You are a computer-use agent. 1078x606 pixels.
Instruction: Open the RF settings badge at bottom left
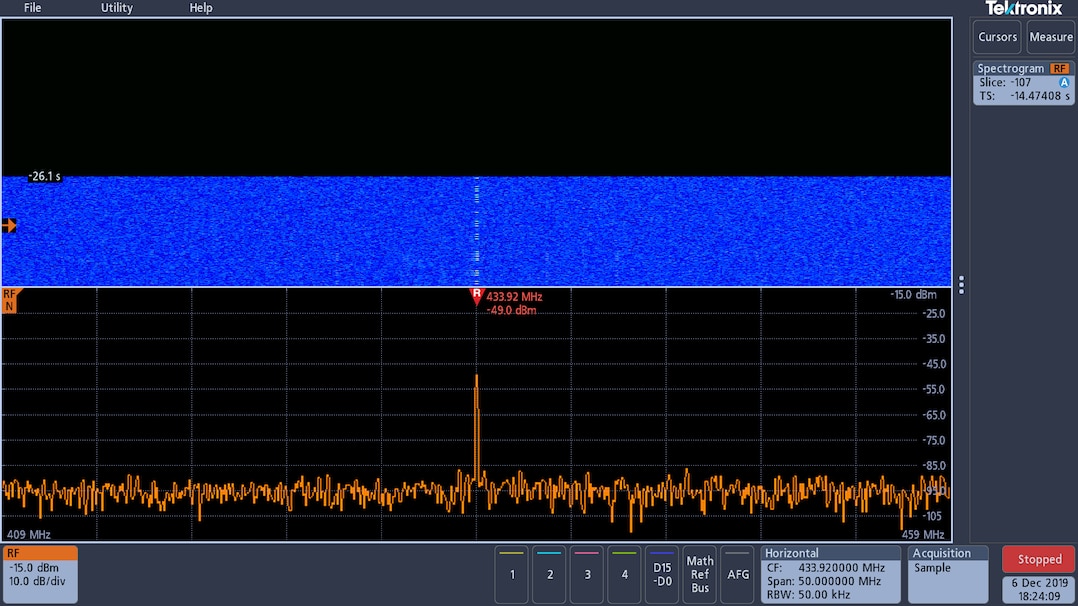40,573
